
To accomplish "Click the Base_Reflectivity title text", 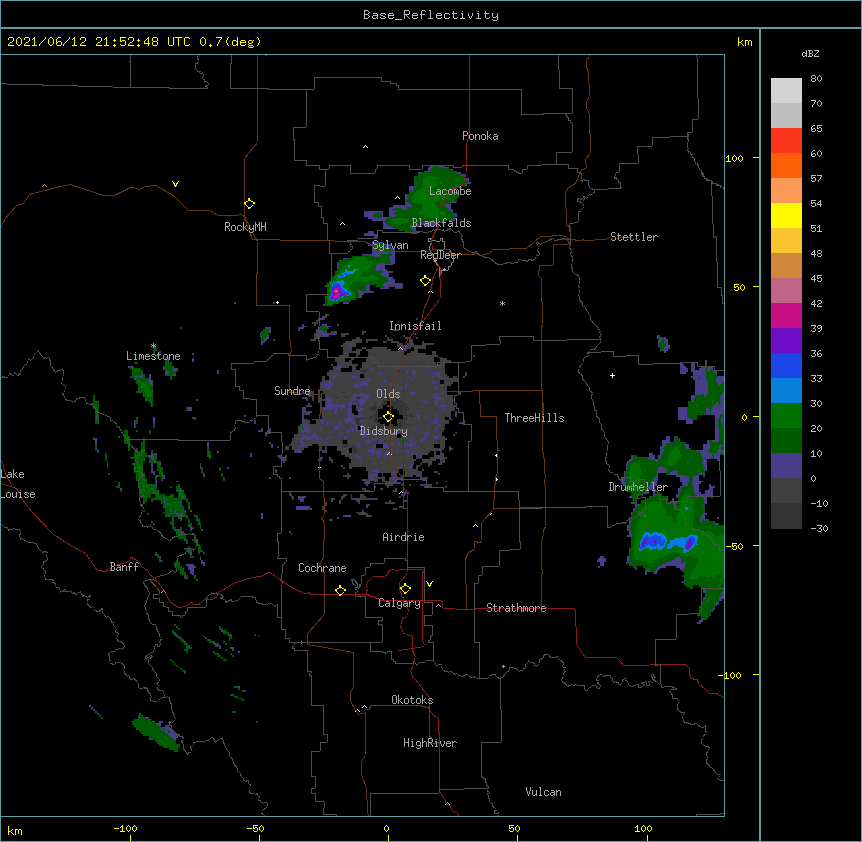I will pyautogui.click(x=431, y=15).
